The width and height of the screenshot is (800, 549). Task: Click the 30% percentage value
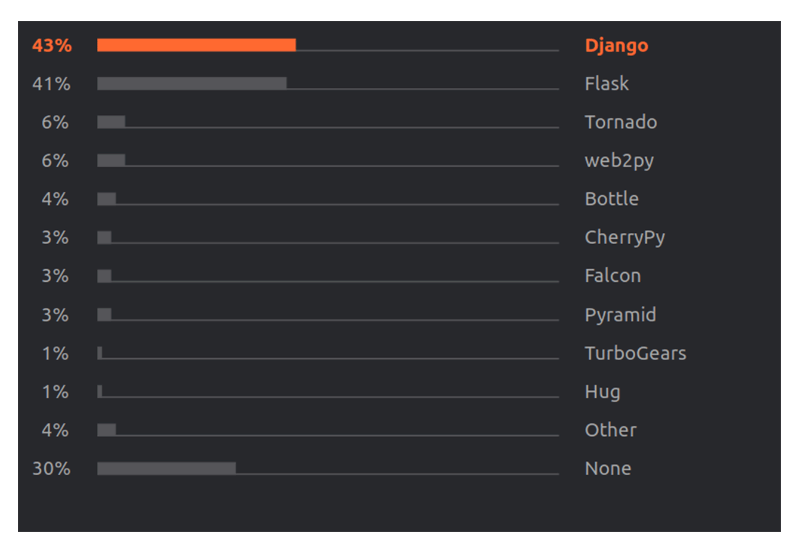(x=52, y=468)
